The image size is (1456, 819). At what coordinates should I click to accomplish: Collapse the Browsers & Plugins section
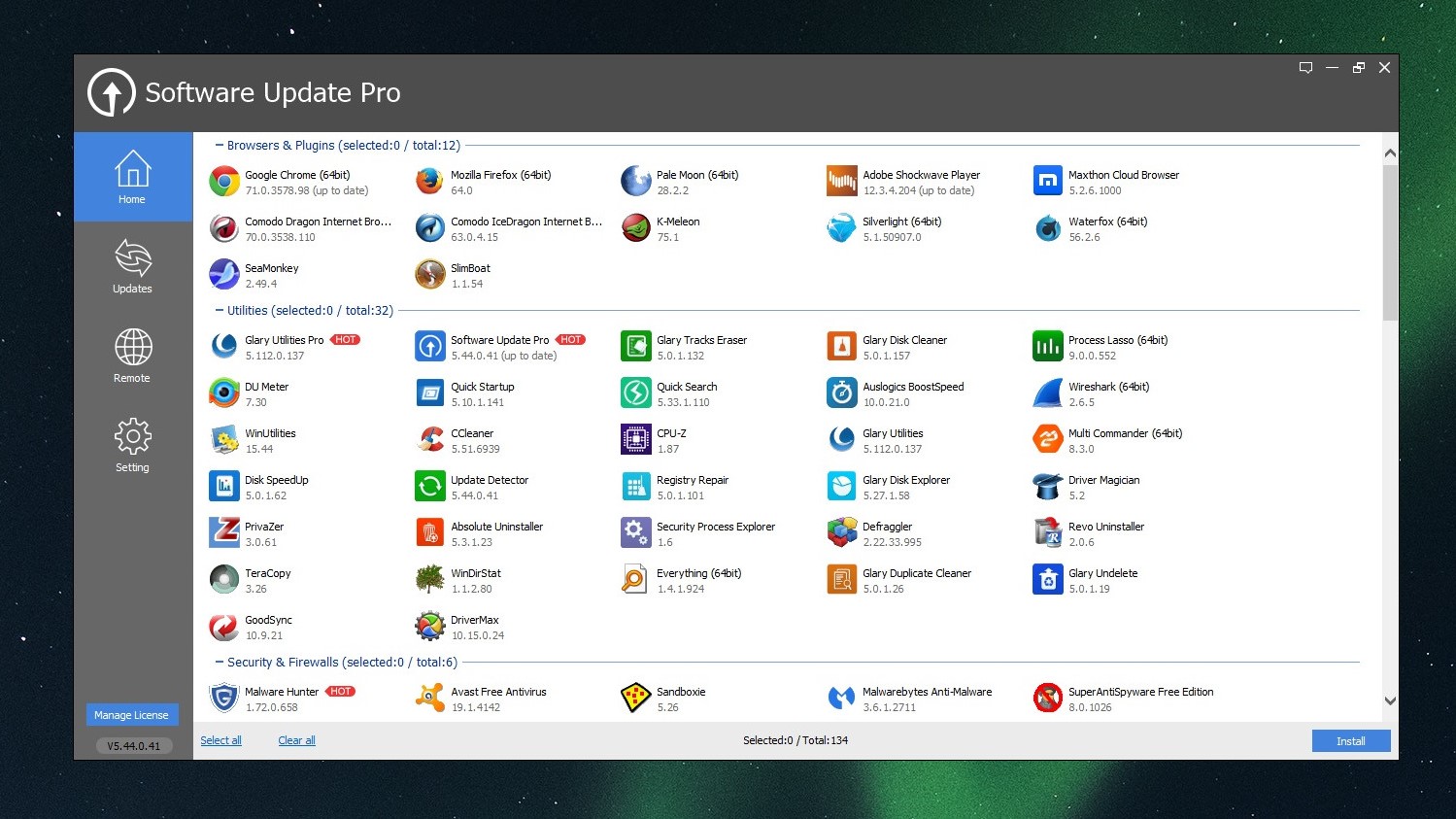tap(220, 145)
